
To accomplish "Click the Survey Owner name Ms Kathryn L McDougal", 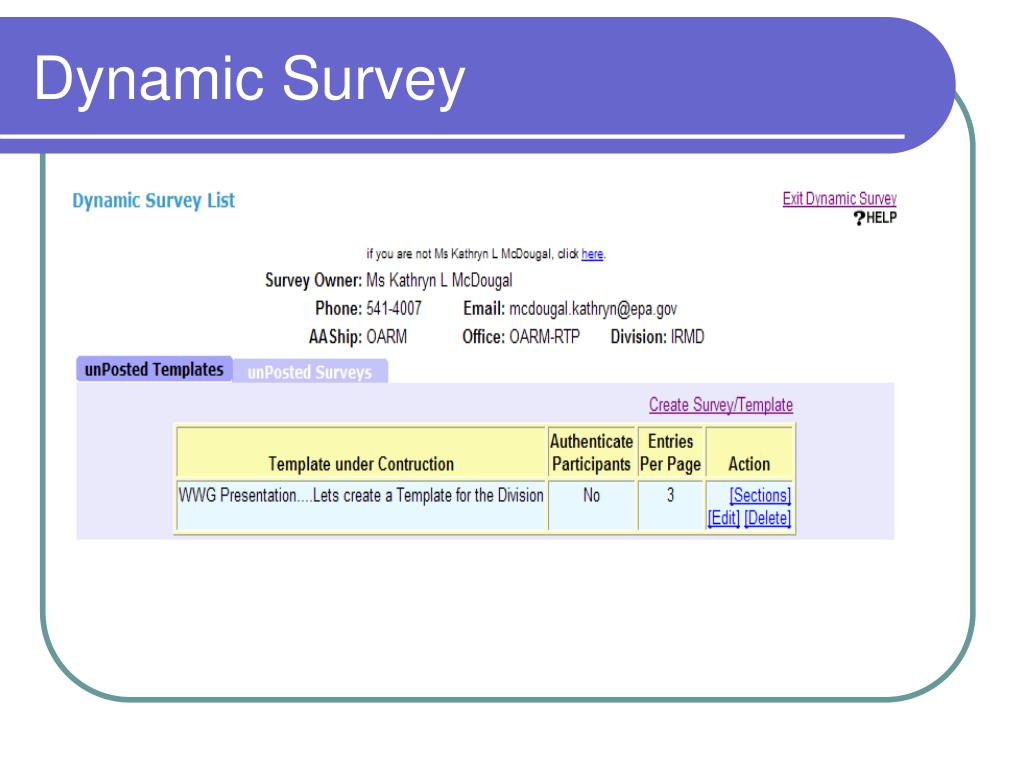I will tap(439, 281).
